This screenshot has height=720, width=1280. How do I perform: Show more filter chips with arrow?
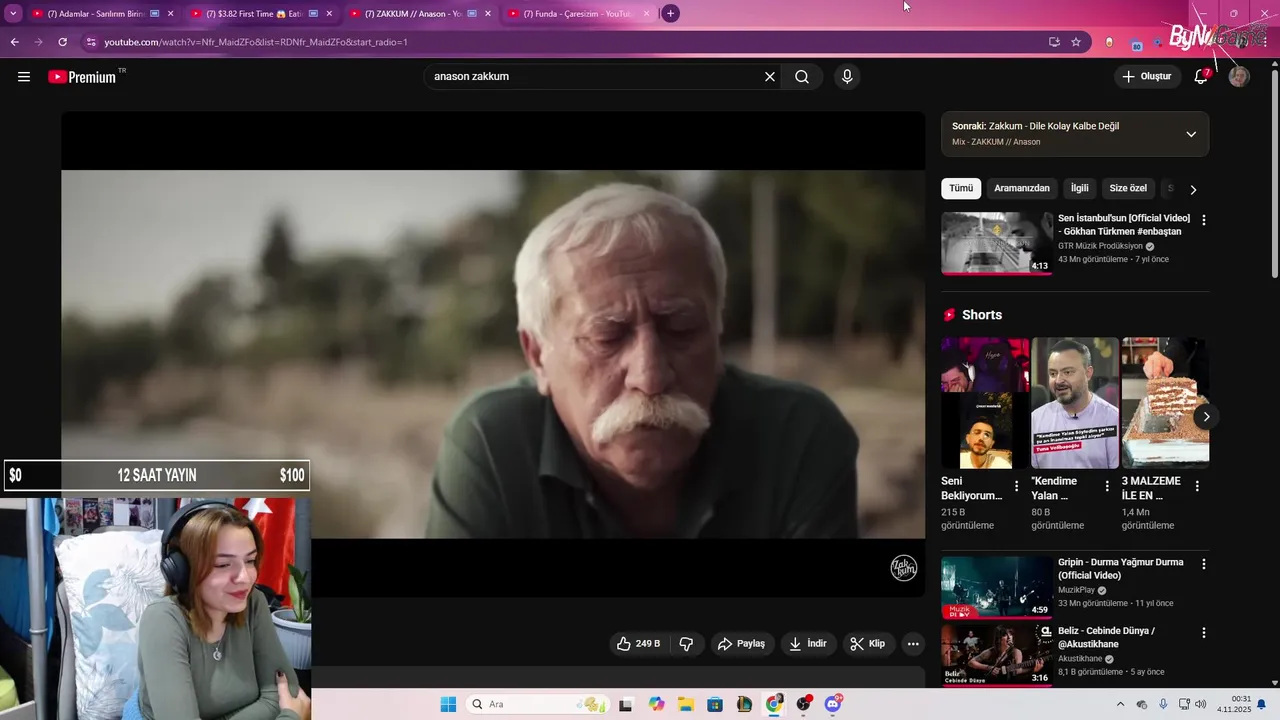[x=1193, y=189]
